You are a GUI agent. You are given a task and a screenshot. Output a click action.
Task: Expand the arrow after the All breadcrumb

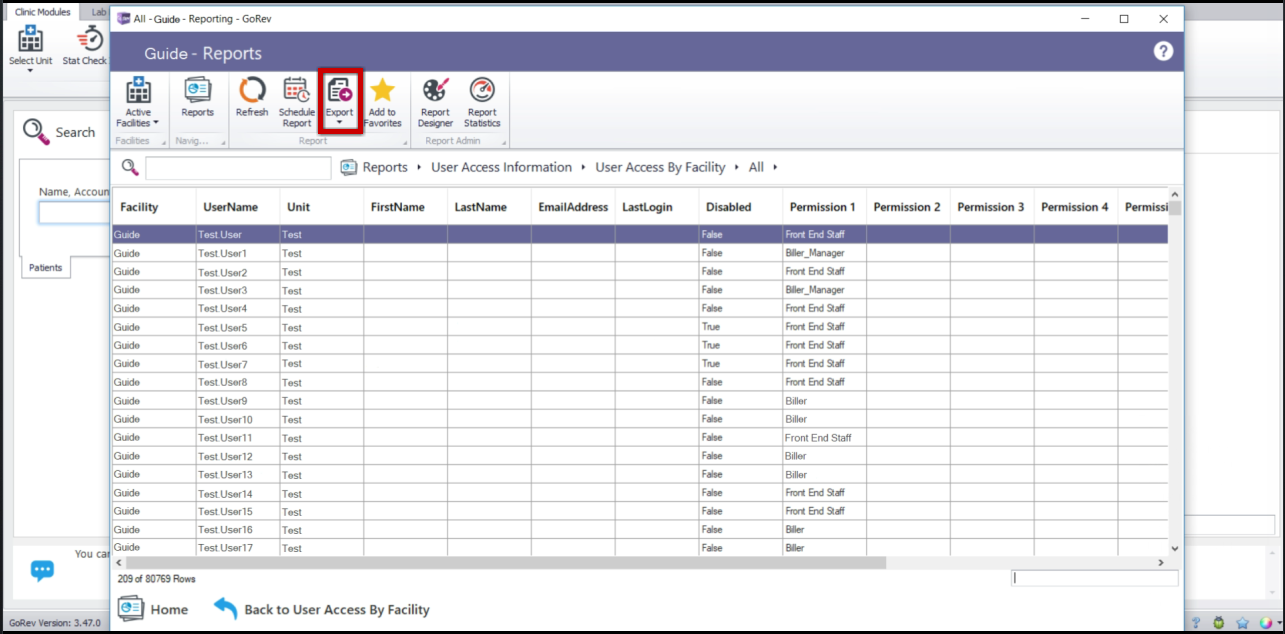pos(775,168)
